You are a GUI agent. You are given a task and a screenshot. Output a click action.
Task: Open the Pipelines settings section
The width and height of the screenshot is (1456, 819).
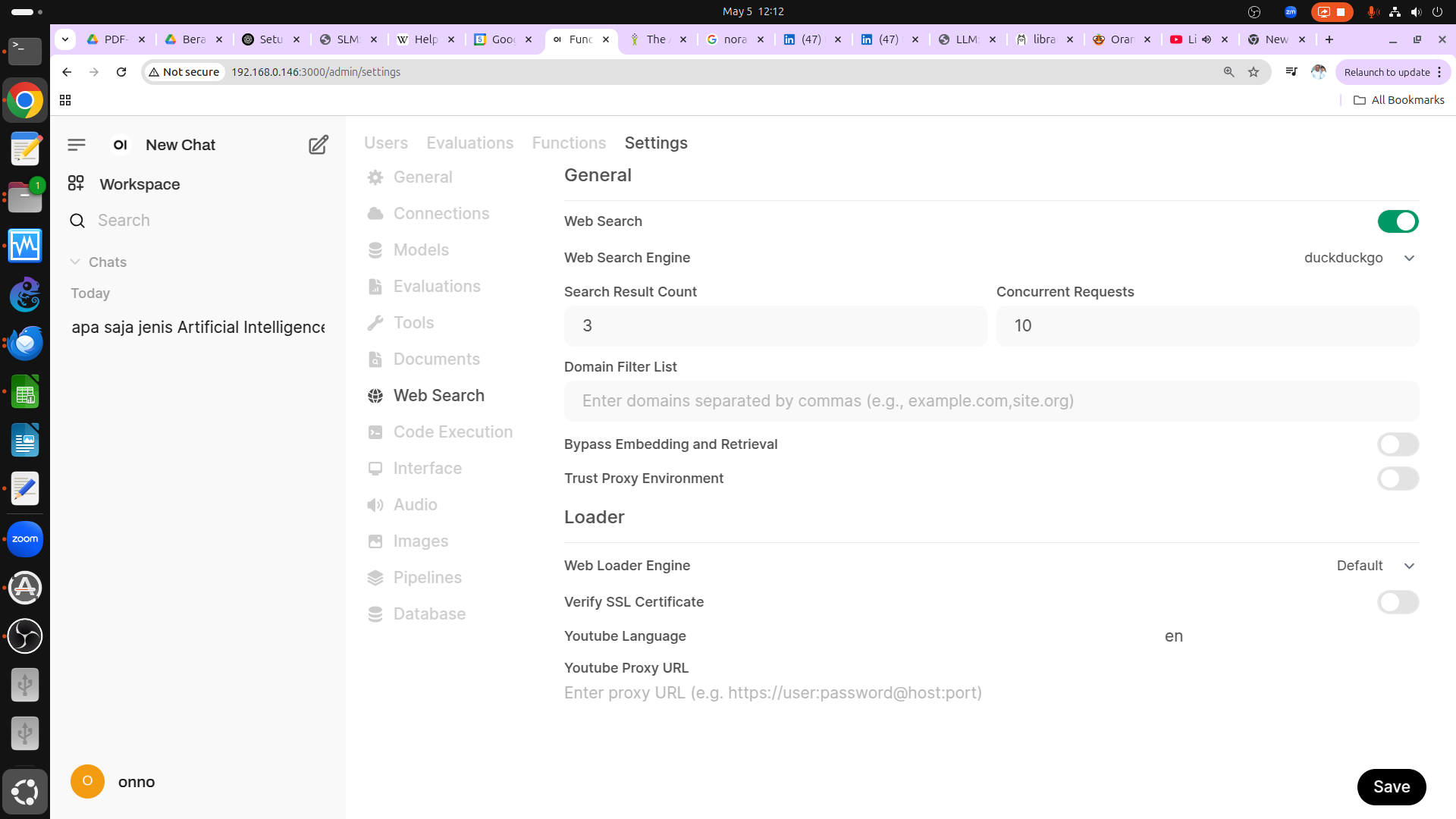[427, 578]
